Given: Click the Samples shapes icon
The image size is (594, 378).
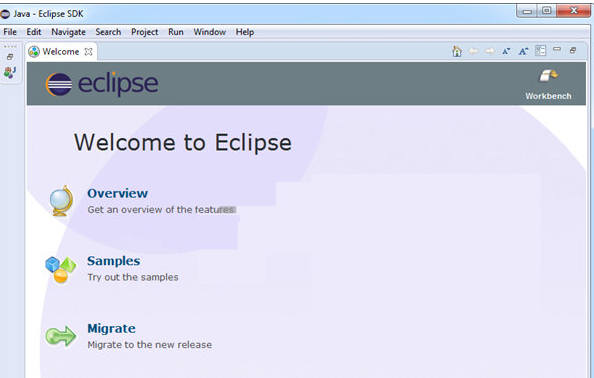Looking at the screenshot, I should [x=61, y=270].
